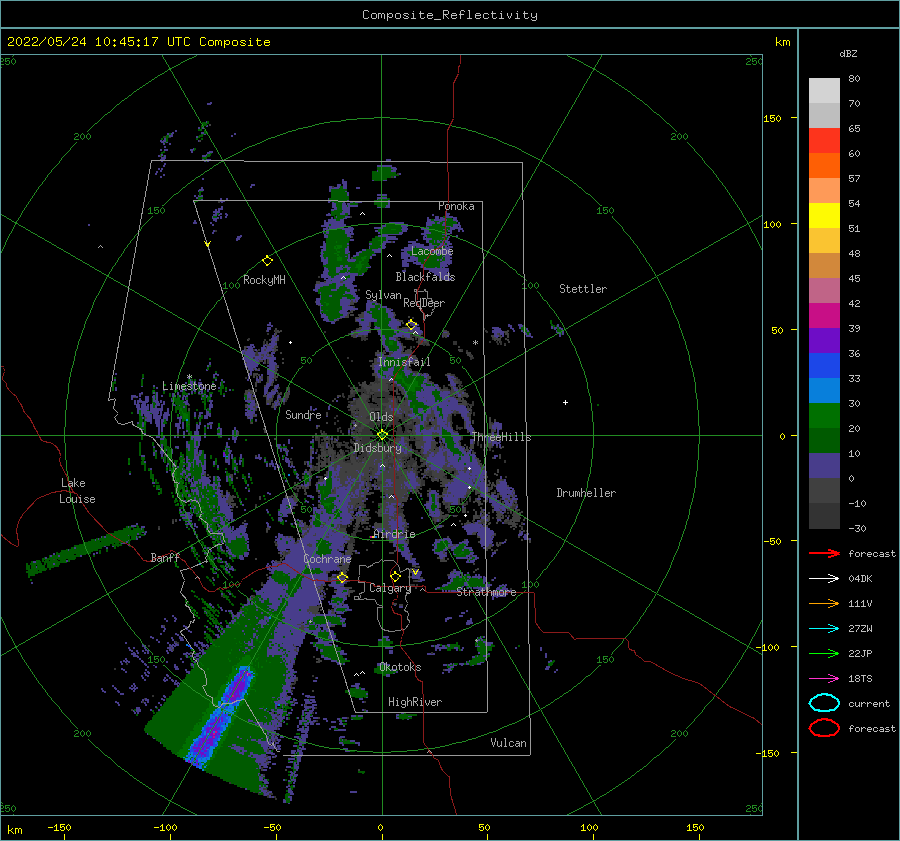Click the Vulcan label

[509, 743]
